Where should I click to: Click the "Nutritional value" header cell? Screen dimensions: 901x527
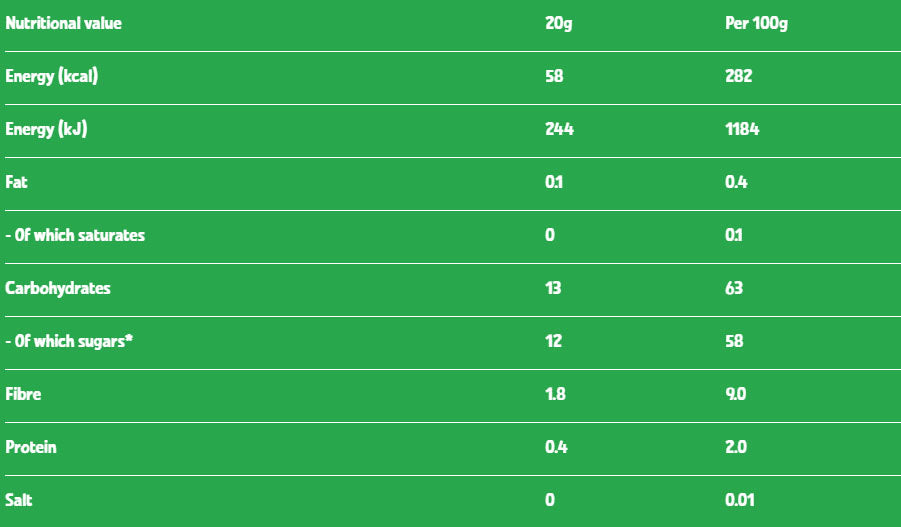tap(64, 23)
